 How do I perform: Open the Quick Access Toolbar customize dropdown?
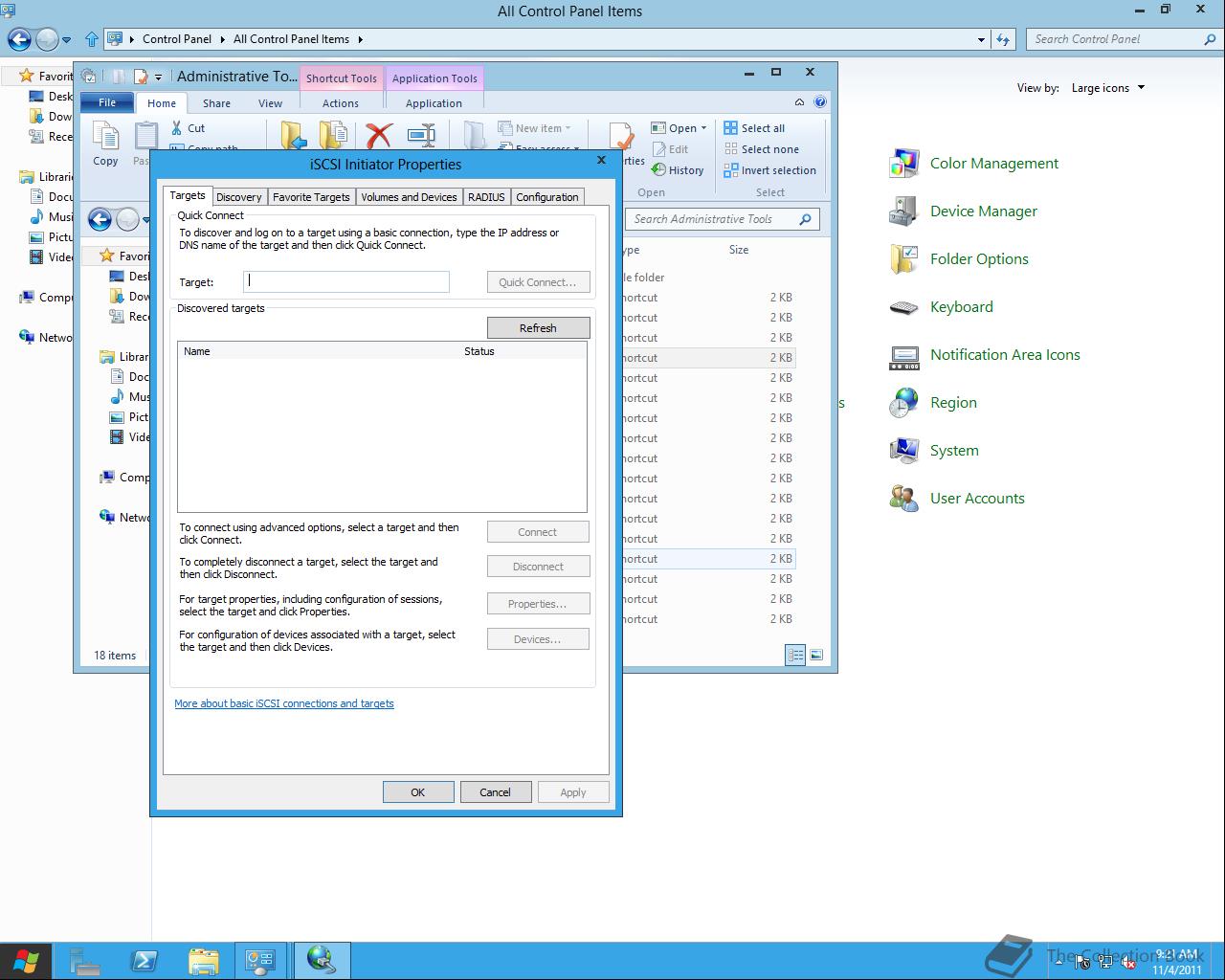158,77
